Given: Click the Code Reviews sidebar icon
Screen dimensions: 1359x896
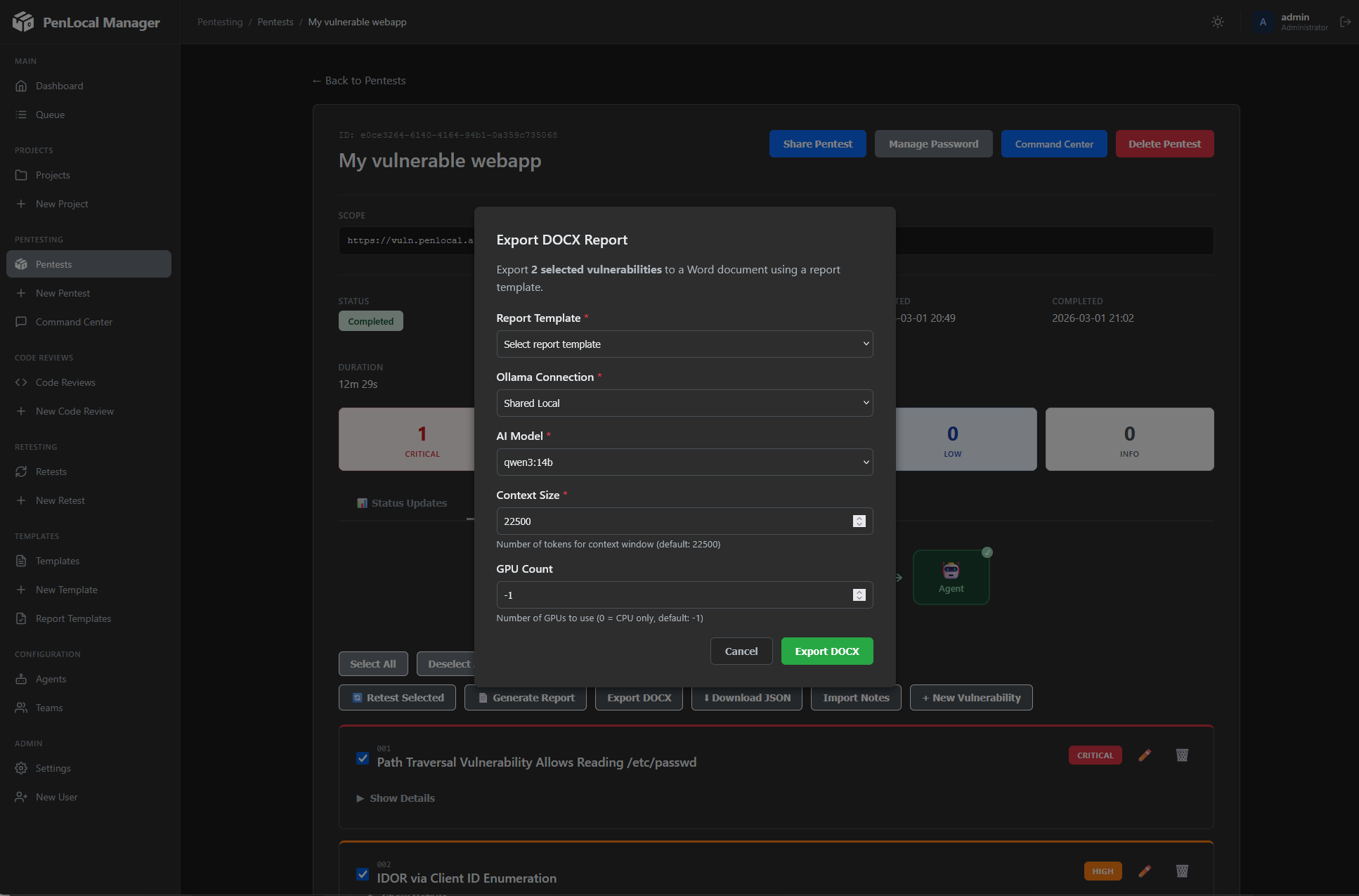Looking at the screenshot, I should click(22, 382).
